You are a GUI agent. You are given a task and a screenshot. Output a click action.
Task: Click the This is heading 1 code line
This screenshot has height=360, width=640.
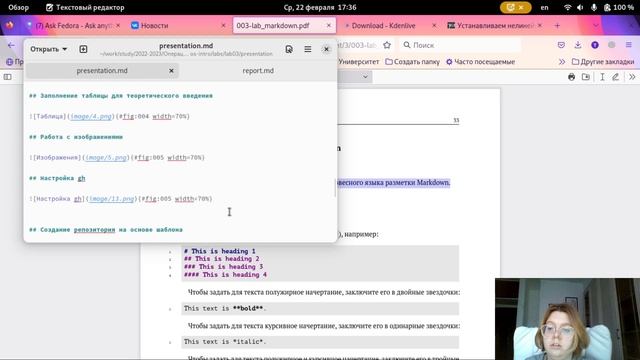click(220, 251)
